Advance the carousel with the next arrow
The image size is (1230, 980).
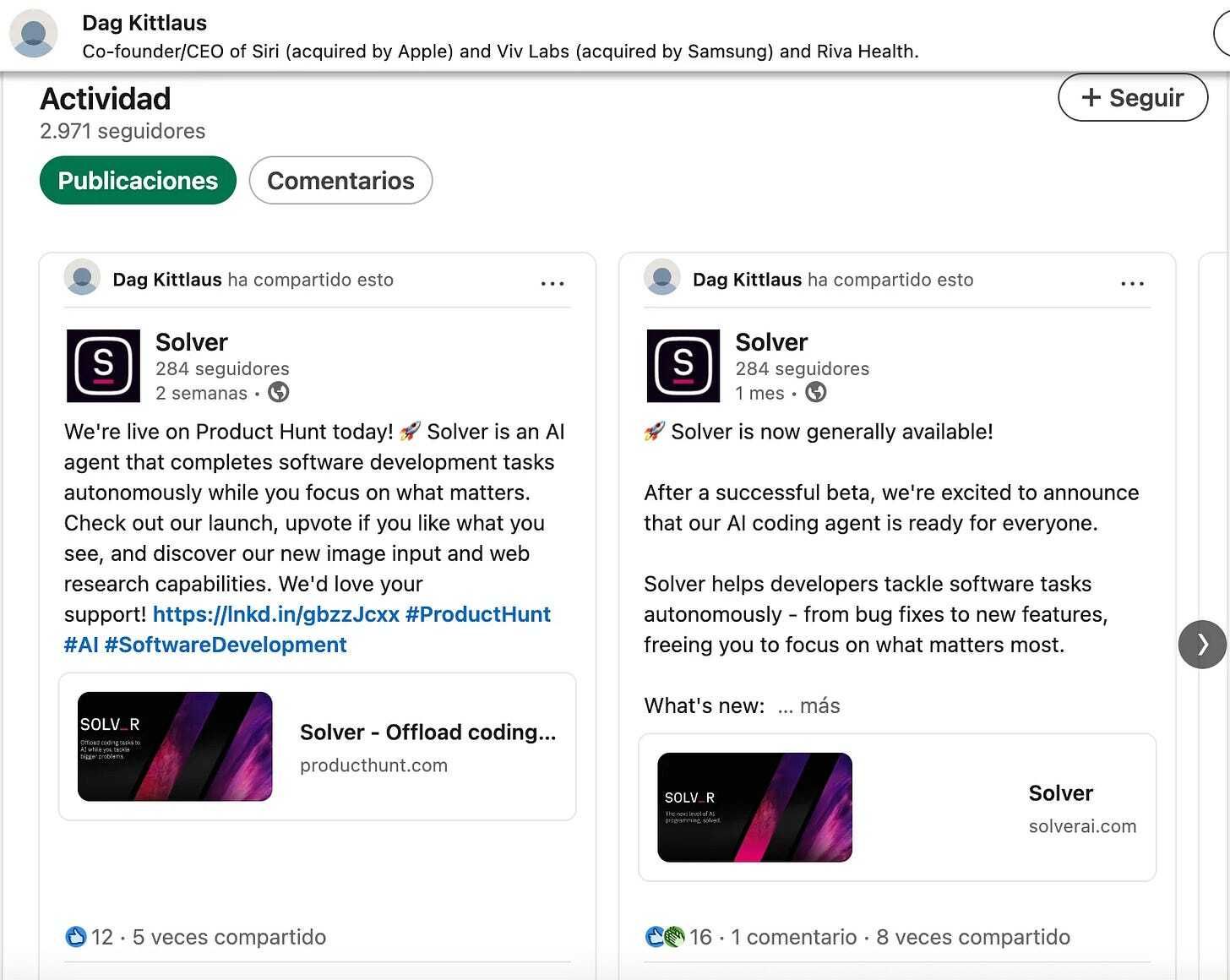pyautogui.click(x=1201, y=645)
